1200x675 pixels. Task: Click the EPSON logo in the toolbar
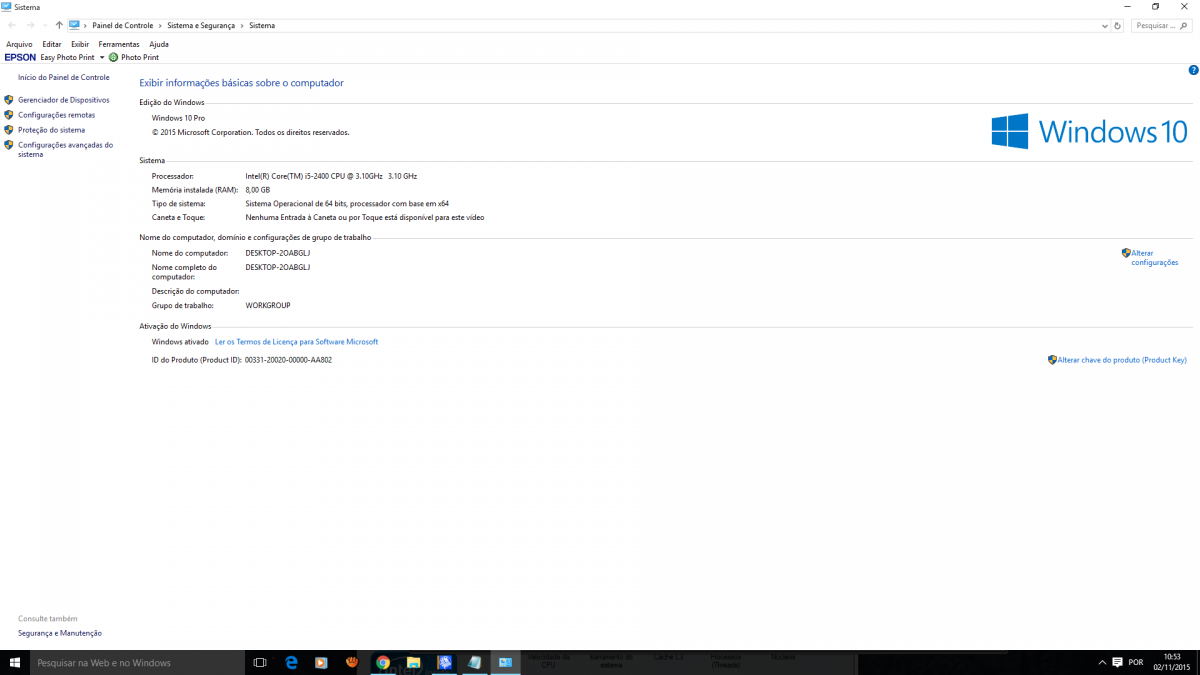(x=20, y=58)
